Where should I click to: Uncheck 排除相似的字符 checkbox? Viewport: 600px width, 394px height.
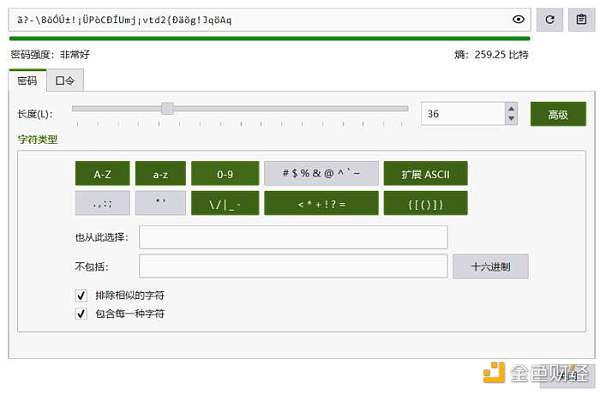[x=81, y=295]
